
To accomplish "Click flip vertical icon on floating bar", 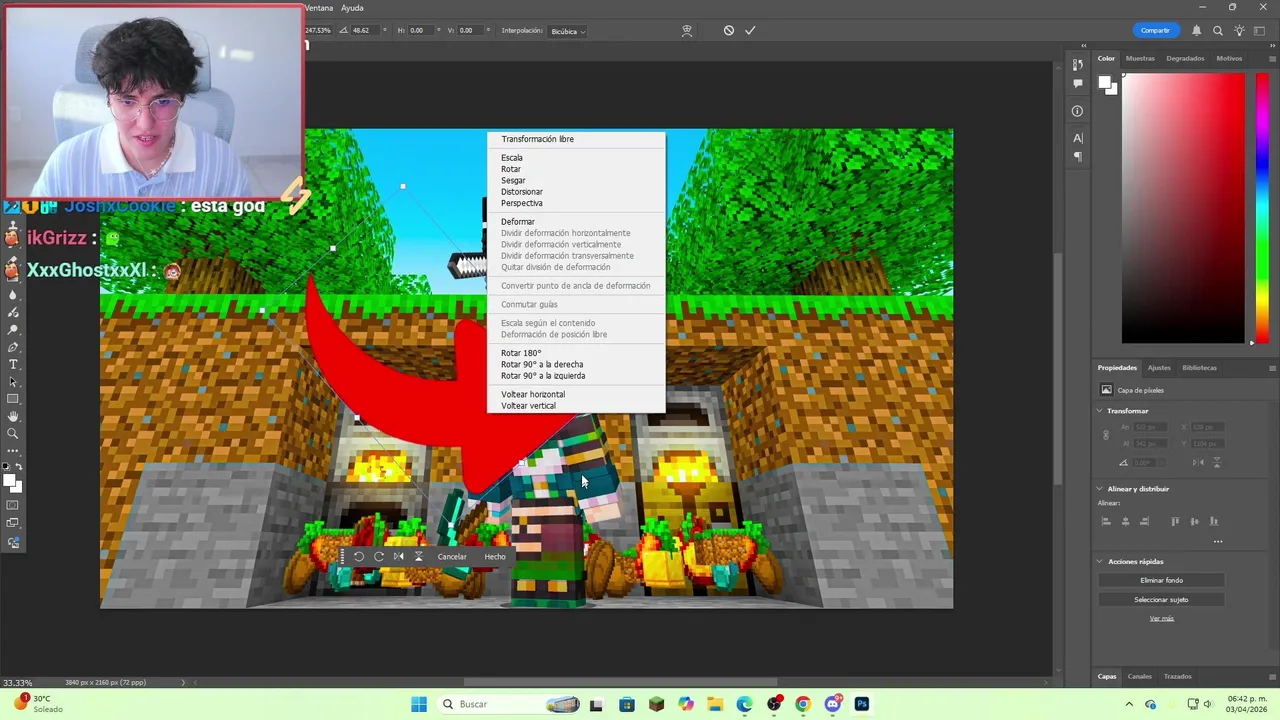I will click(419, 557).
